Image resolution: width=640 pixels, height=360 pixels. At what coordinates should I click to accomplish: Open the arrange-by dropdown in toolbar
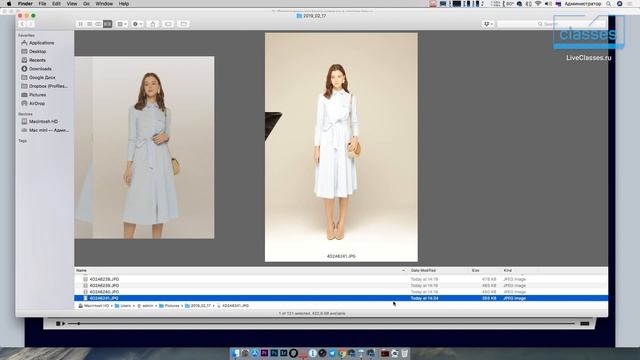[x=122, y=24]
